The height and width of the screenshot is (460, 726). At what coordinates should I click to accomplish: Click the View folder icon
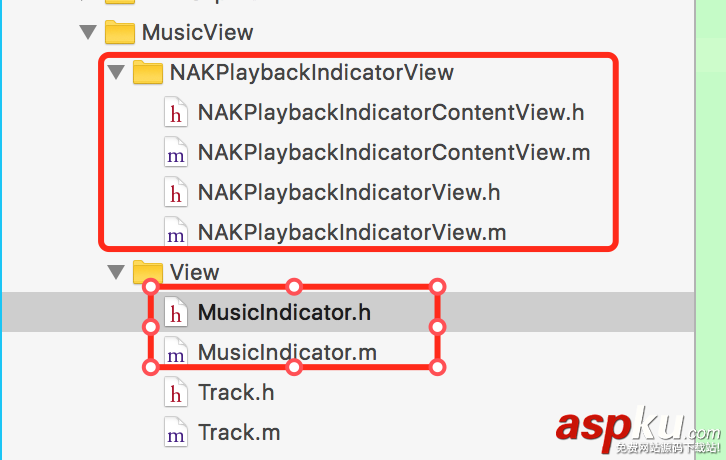point(148,272)
